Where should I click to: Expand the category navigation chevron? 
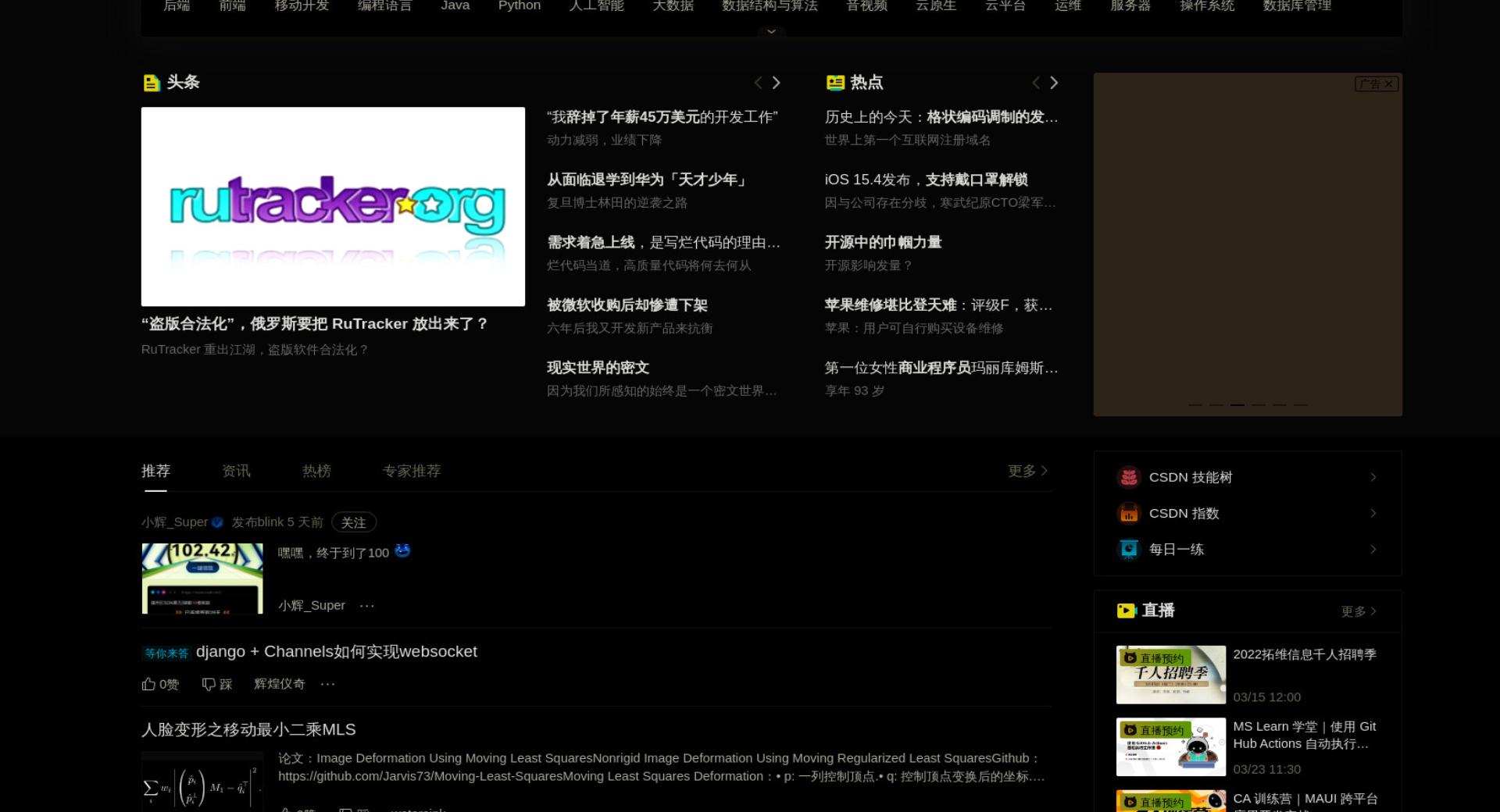[771, 31]
